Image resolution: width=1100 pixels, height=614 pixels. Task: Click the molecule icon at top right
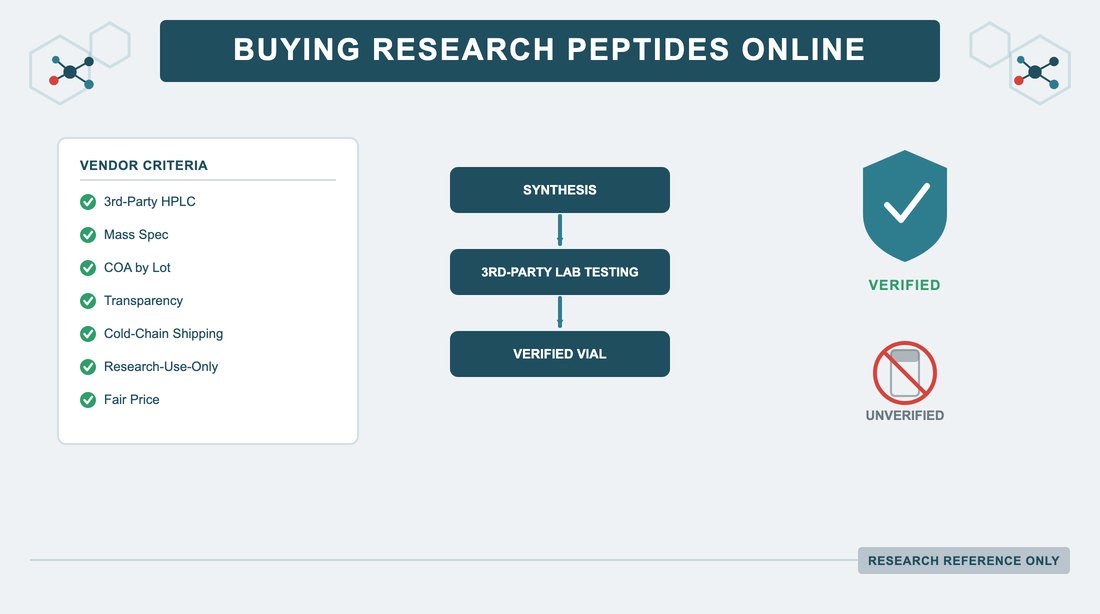click(x=1036, y=72)
